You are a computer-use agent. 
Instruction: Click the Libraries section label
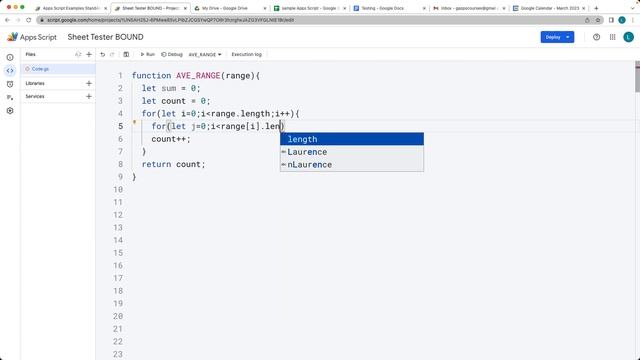coord(35,83)
